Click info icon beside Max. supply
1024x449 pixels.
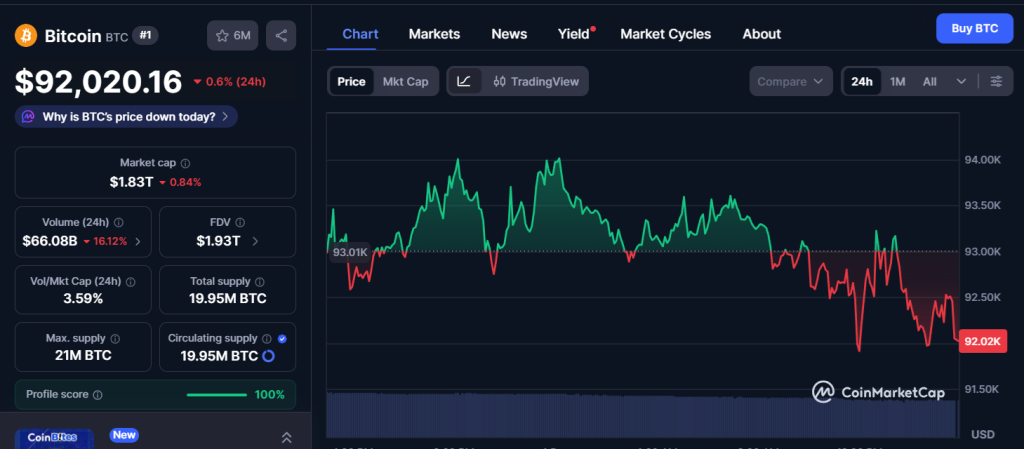click(x=115, y=339)
